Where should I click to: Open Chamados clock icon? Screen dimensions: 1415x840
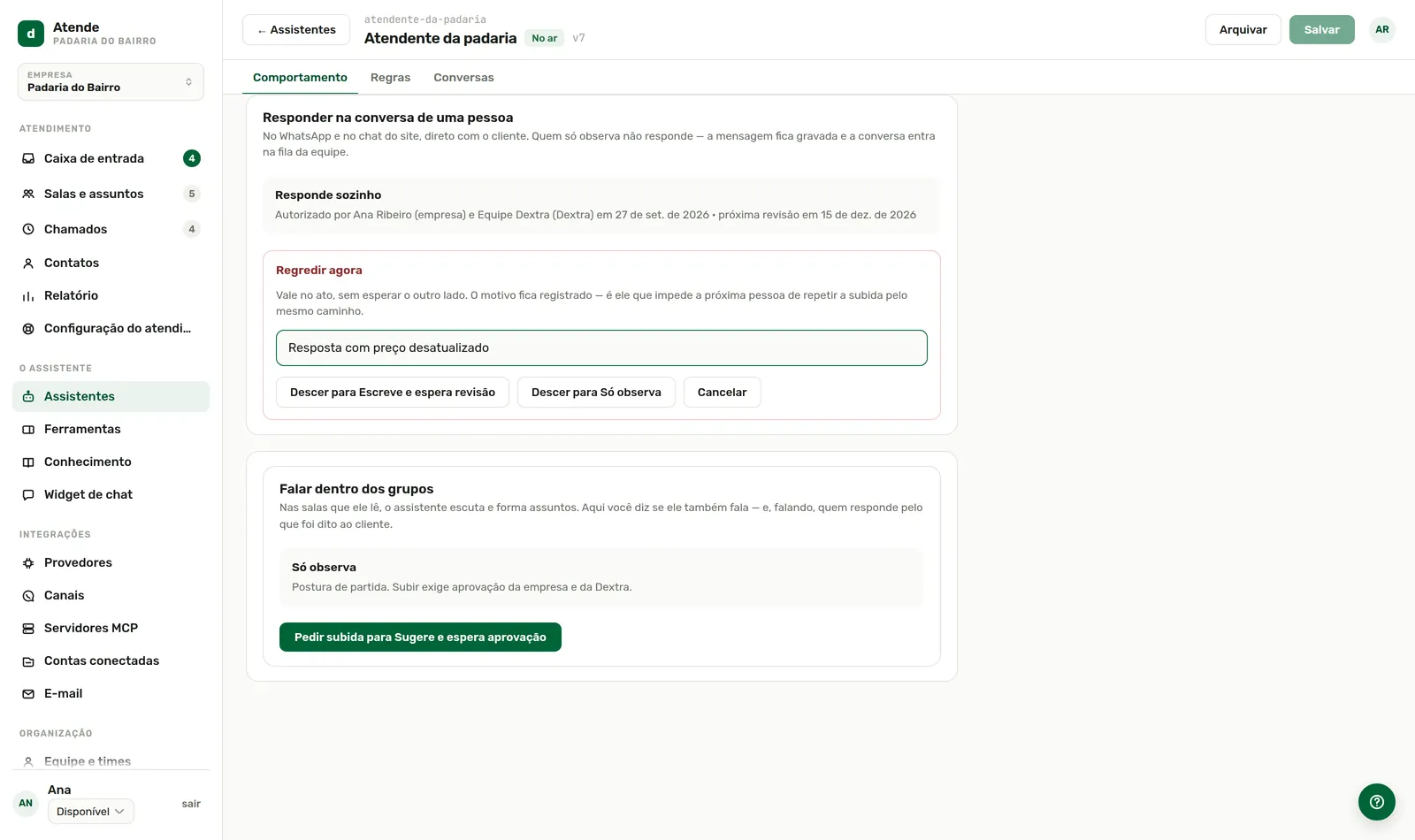28,229
